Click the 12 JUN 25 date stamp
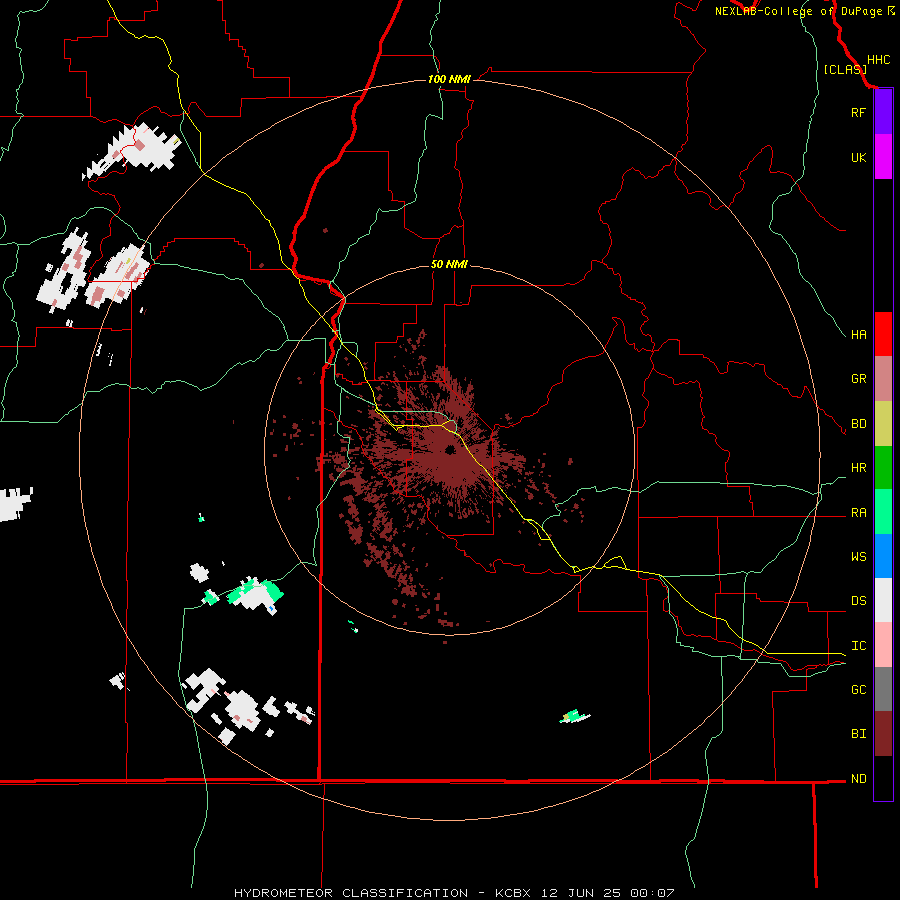This screenshot has width=900, height=900. [583, 893]
